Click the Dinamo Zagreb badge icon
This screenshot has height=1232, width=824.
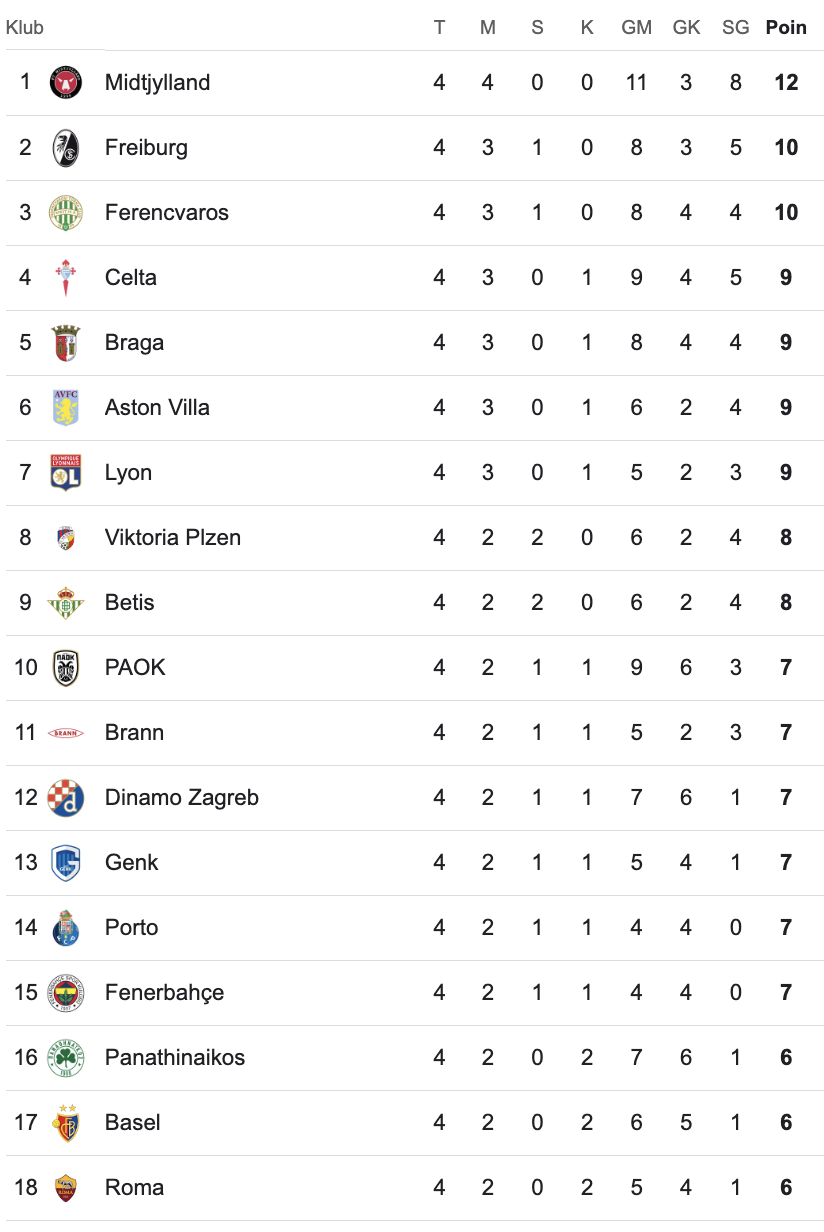click(66, 797)
